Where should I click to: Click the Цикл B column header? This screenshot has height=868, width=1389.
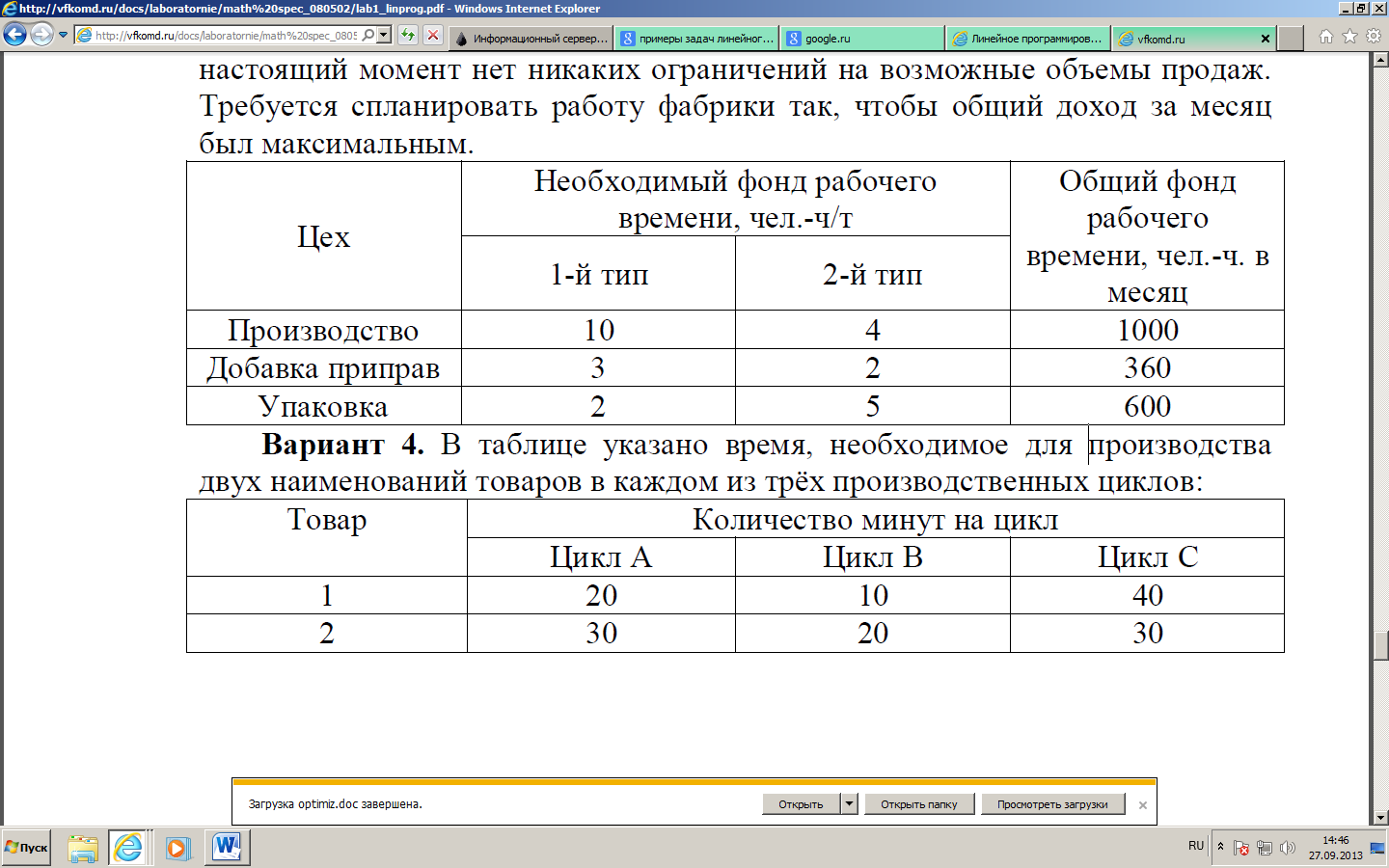(873, 557)
